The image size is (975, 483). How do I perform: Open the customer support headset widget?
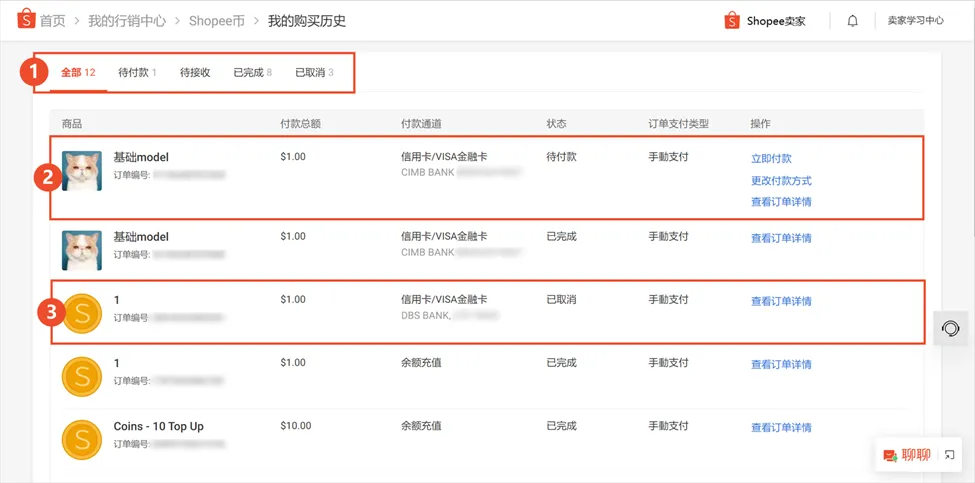point(950,328)
